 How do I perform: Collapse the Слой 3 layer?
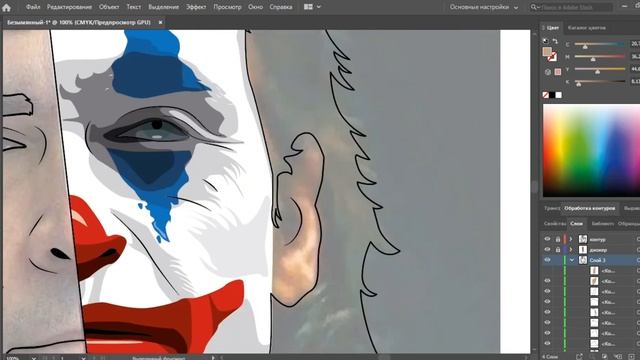572,260
